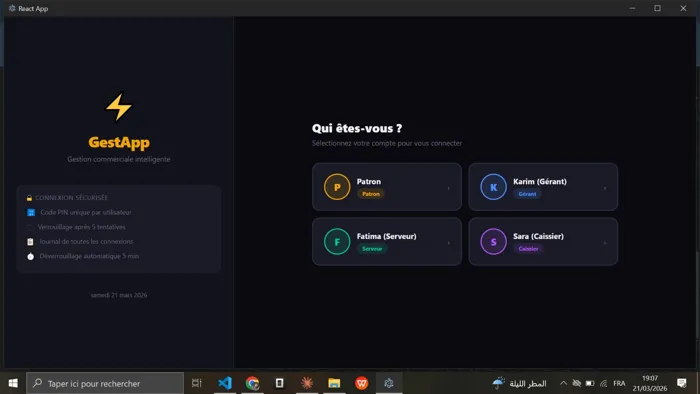The width and height of the screenshot is (700, 394).
Task: Click the purple S avatar circle
Action: [x=493, y=241]
